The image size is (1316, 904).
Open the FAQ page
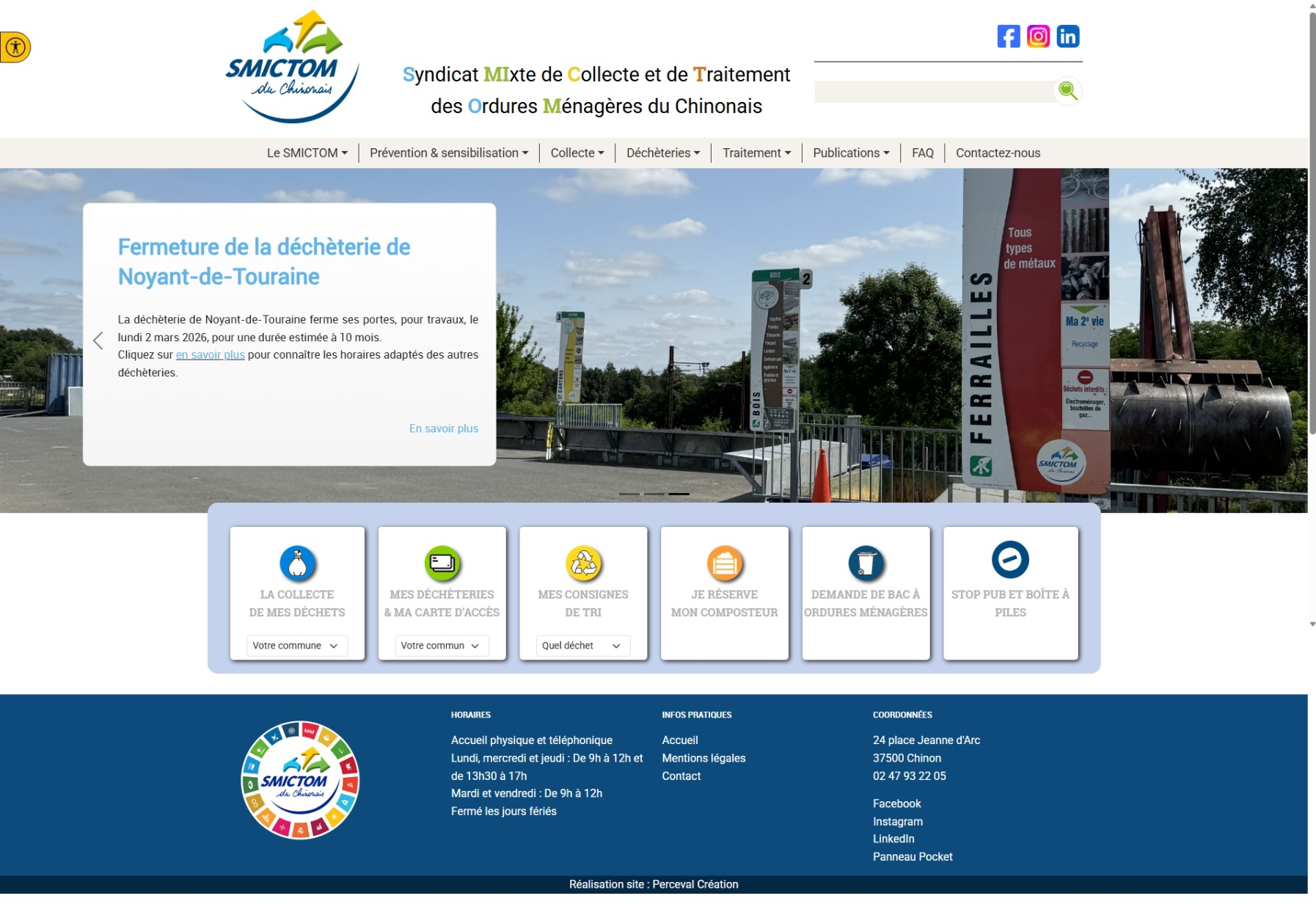coord(922,153)
